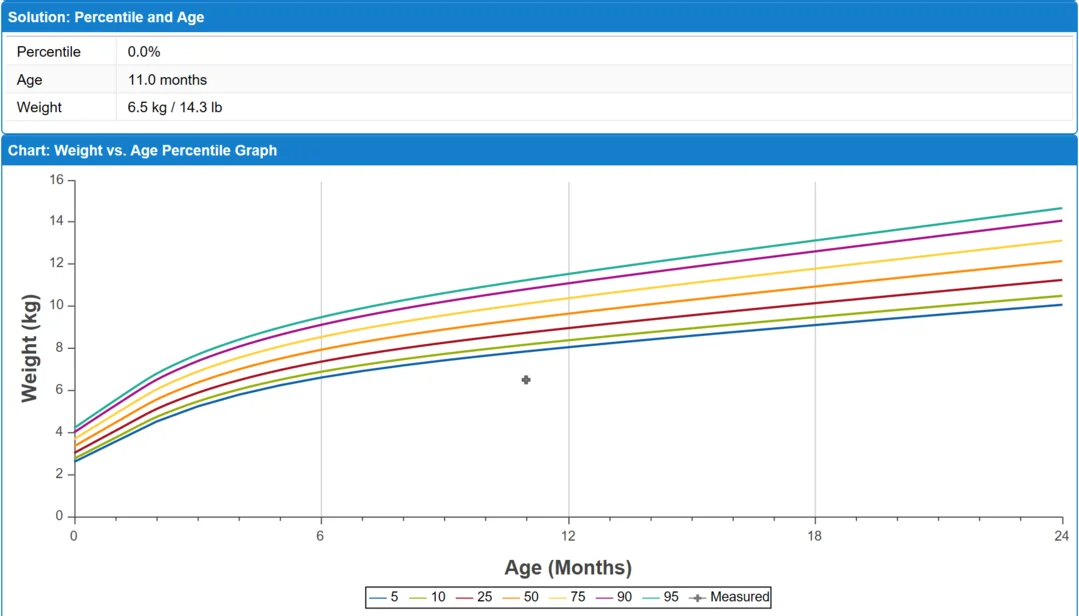Click the 6 month x-axis tick label
This screenshot has height=616, width=1079.
321,536
